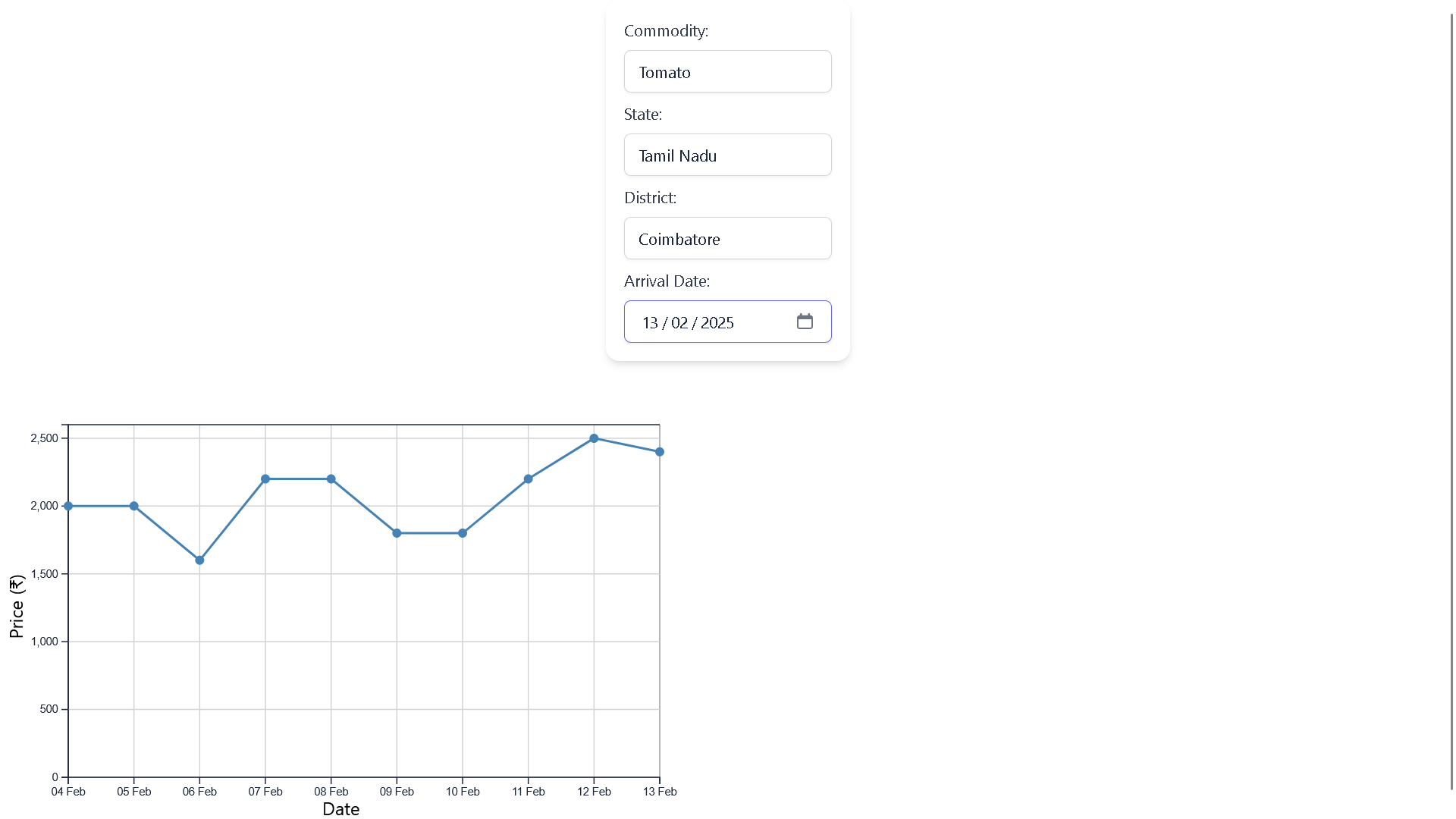1456x819 pixels.
Task: Click the Price (₹) axis label
Action: click(x=17, y=607)
